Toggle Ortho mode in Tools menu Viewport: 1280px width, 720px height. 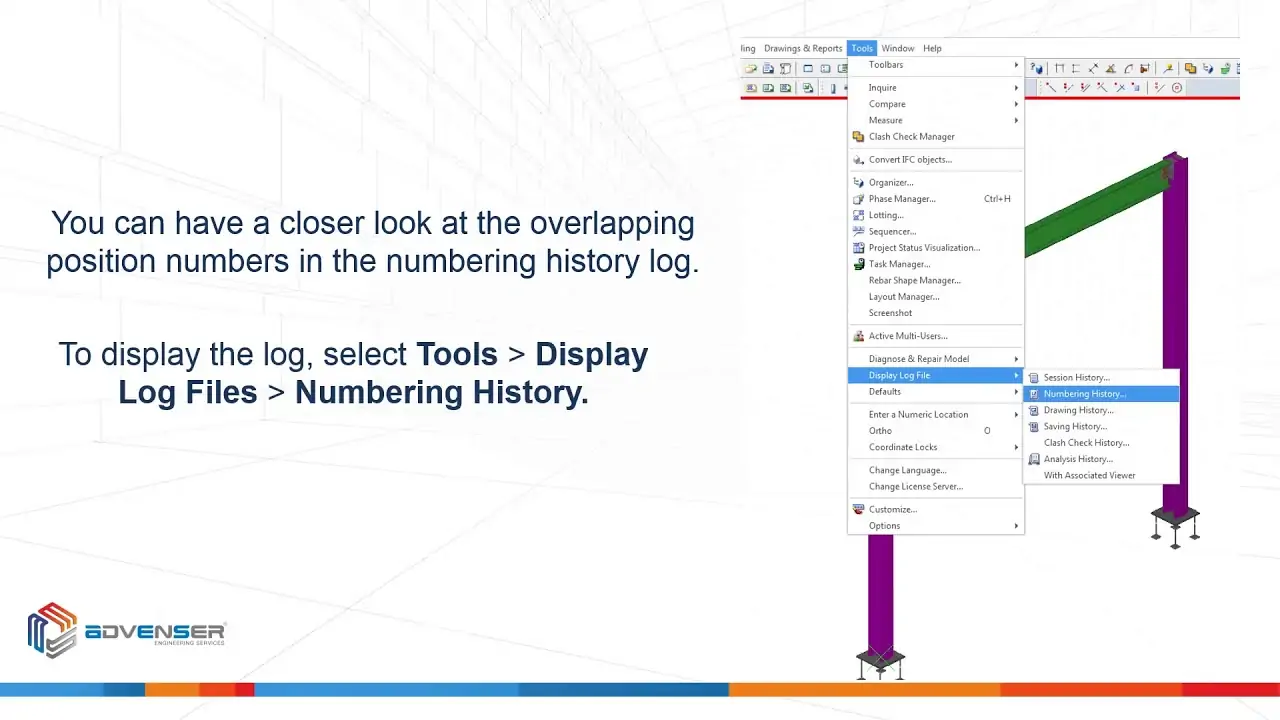[880, 431]
